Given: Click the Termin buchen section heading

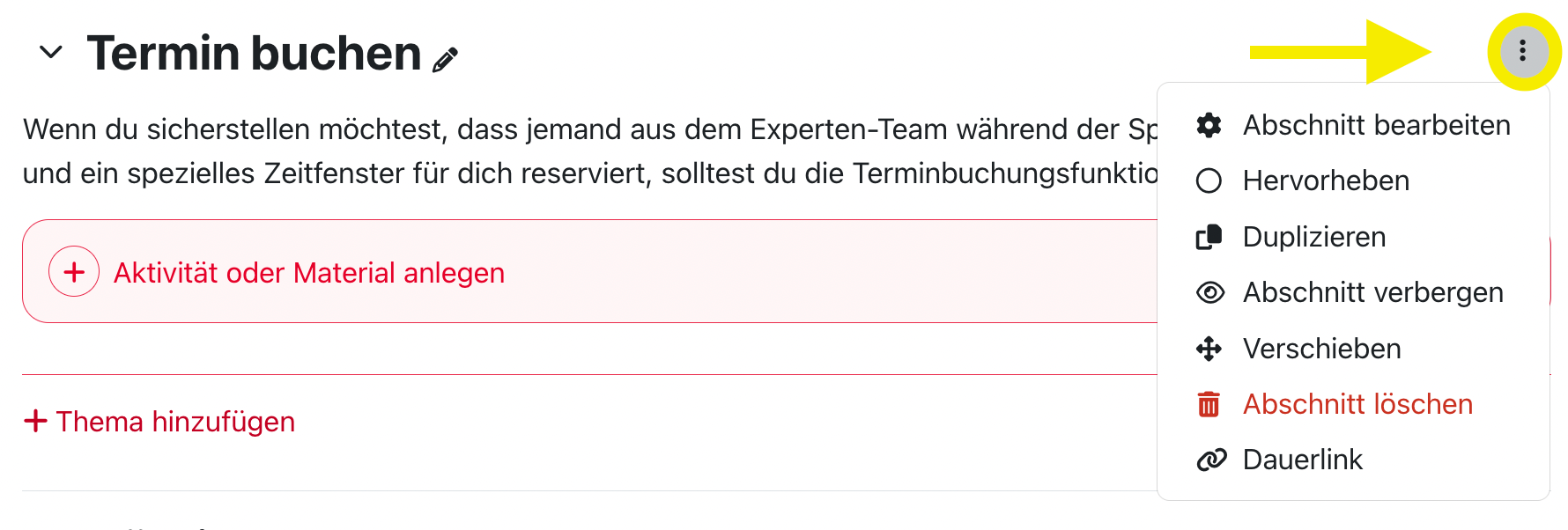Looking at the screenshot, I should (x=254, y=53).
